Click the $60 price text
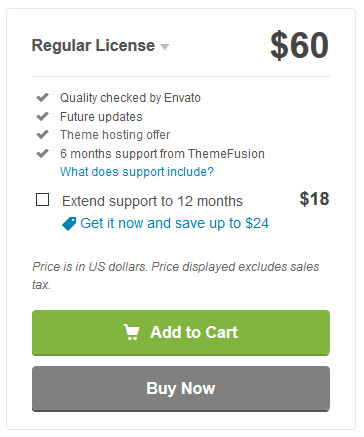 [299, 45]
